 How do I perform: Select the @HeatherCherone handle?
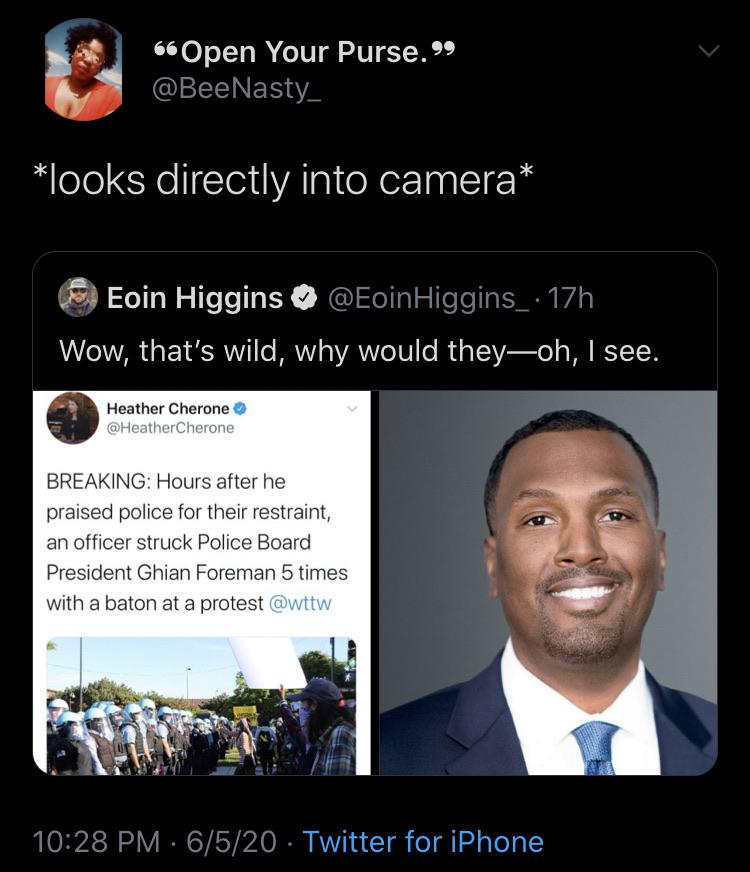click(x=170, y=428)
